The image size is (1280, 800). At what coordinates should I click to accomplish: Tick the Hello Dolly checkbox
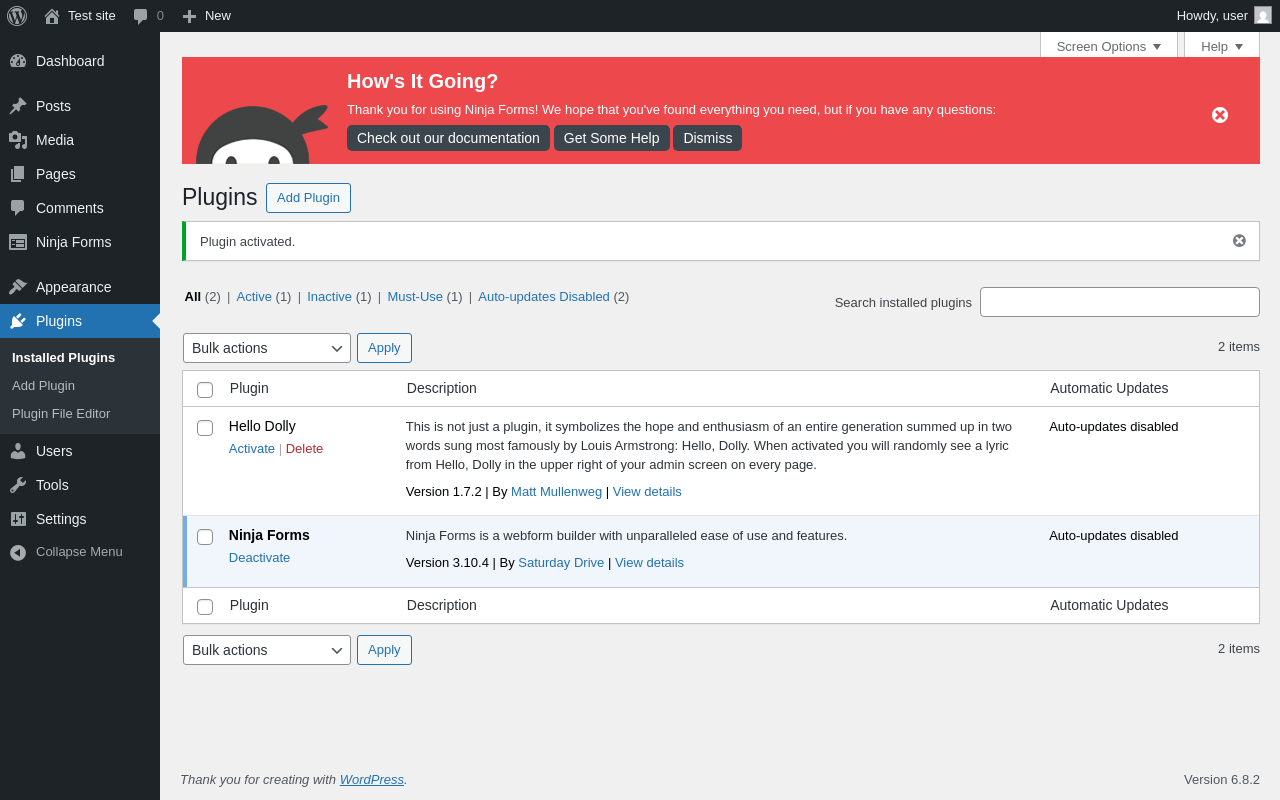click(x=205, y=428)
